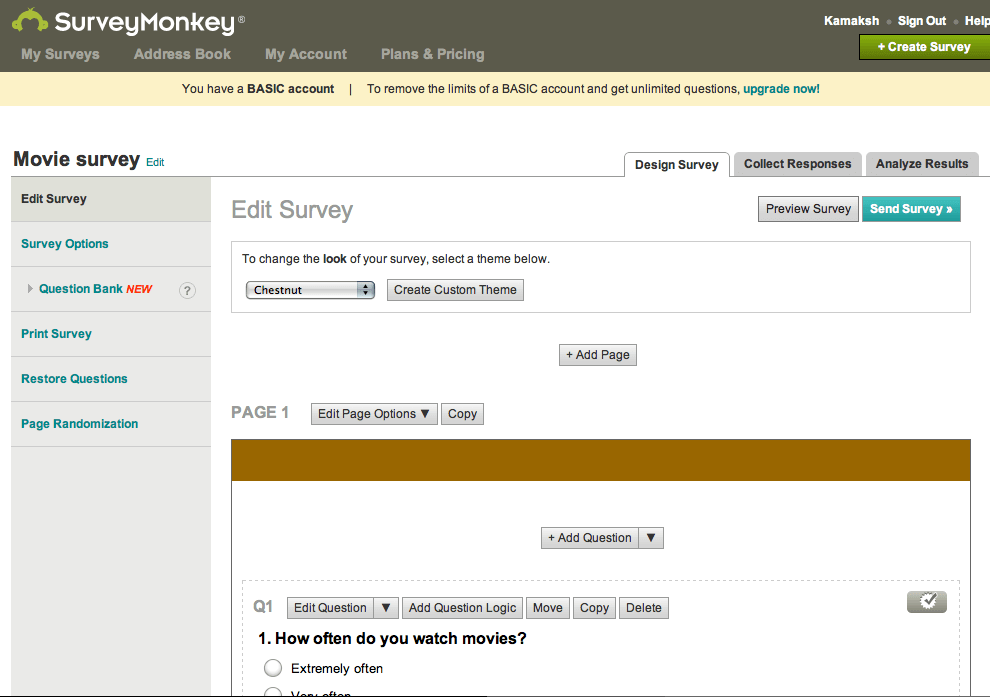Open Restore Questions in the sidebar

coord(111,379)
